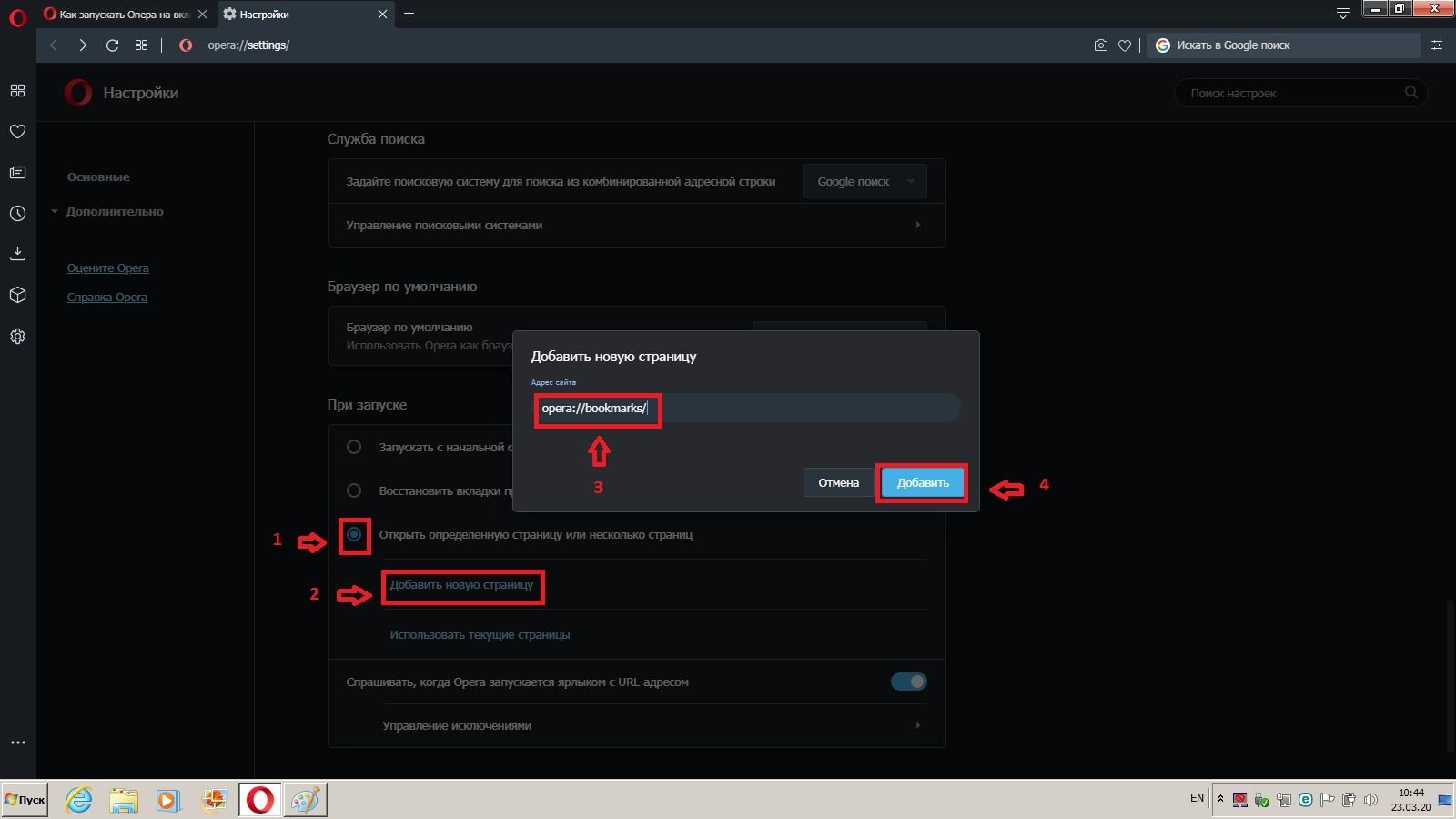This screenshot has height=819, width=1456.
Task: Open the Google поиск search engine dropdown
Action: [x=864, y=181]
